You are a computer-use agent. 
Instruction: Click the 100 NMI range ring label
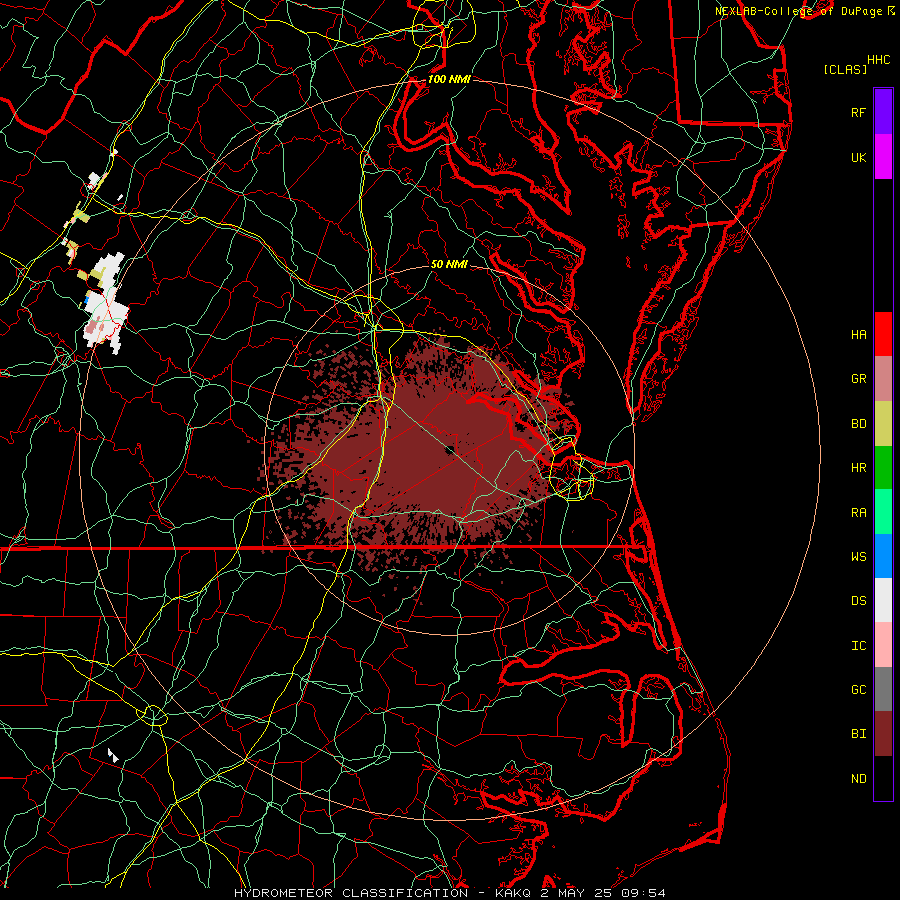click(x=449, y=79)
